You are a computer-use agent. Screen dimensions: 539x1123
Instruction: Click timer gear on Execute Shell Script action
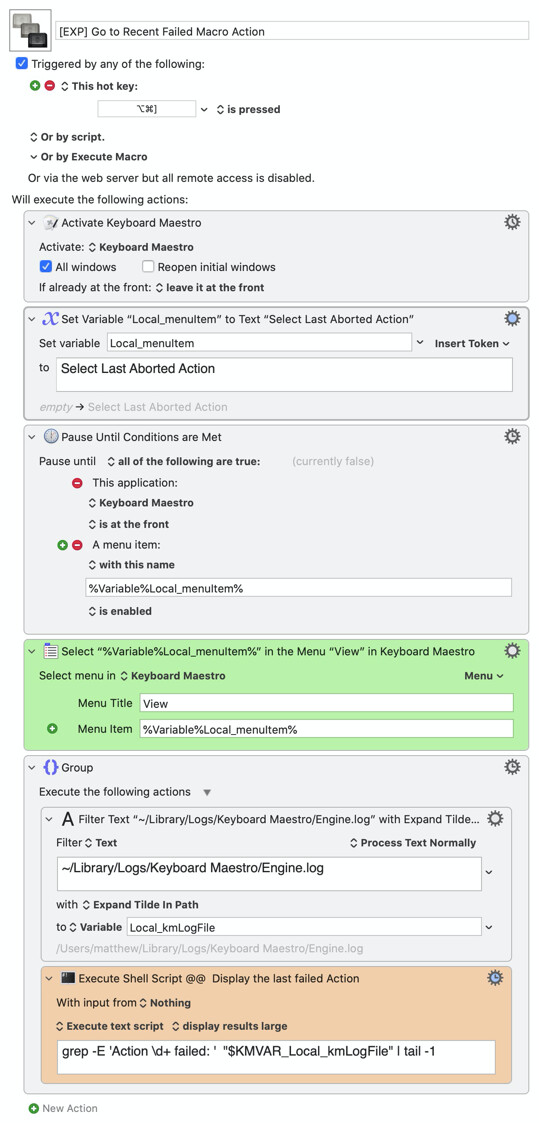495,978
